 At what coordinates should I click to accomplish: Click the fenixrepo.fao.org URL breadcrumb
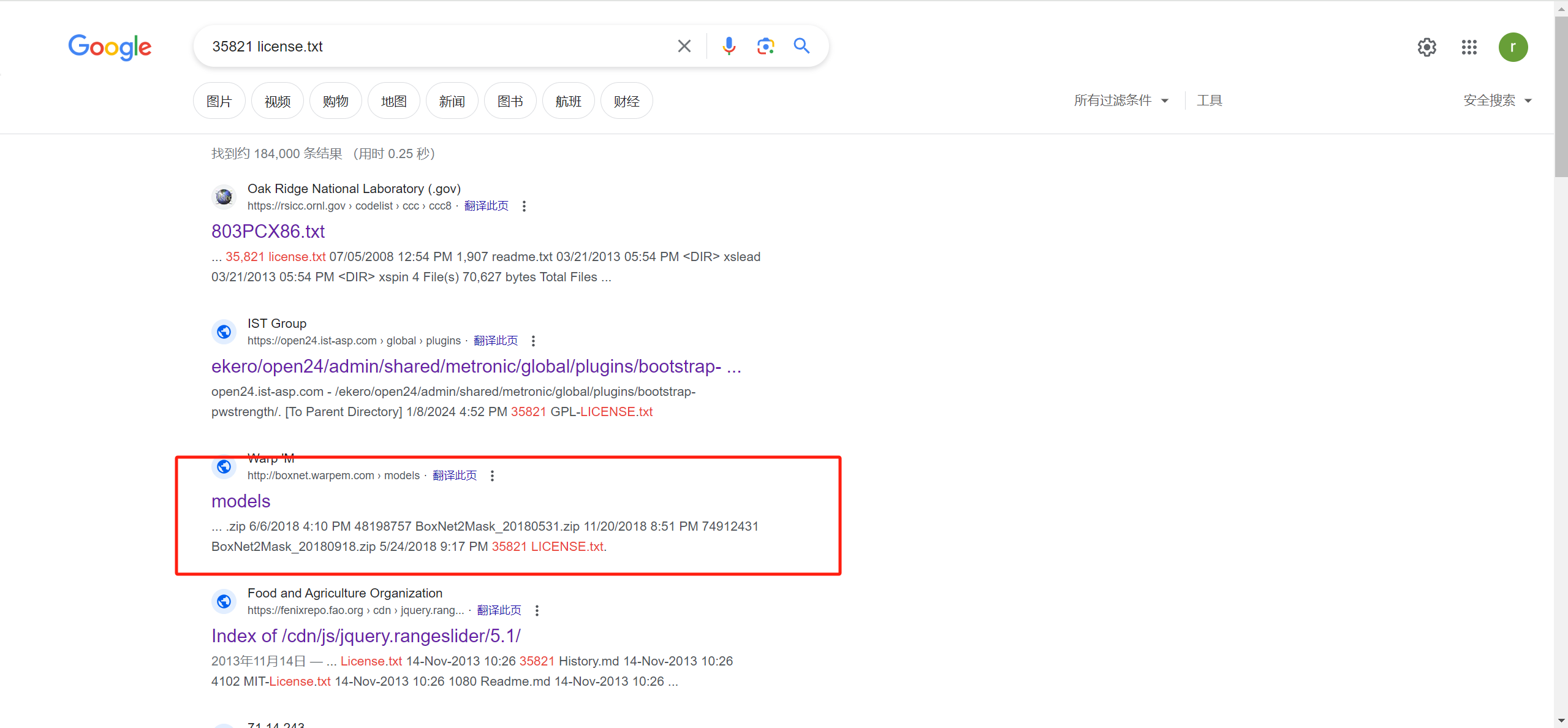click(355, 610)
